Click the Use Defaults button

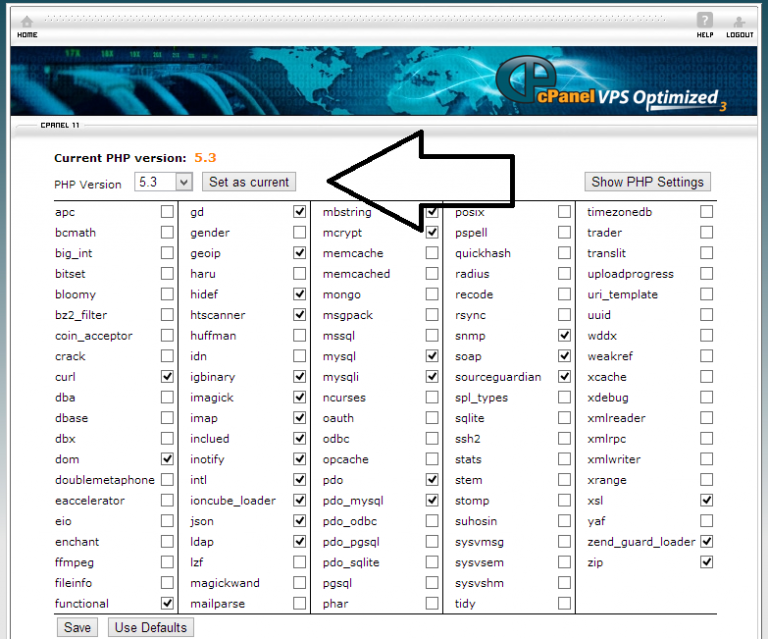pos(150,628)
